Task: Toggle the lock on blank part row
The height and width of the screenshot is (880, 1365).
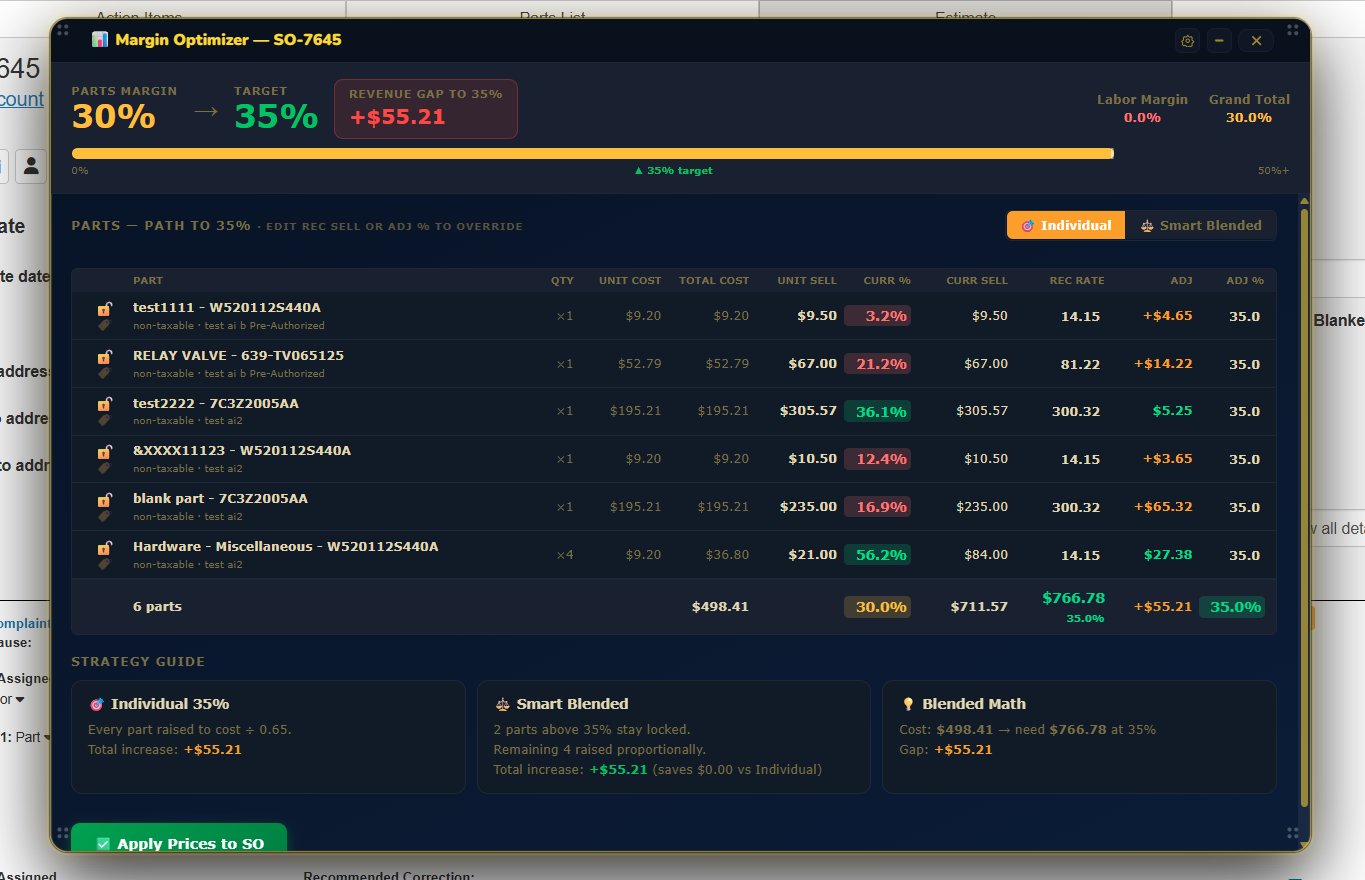Action: 104,500
